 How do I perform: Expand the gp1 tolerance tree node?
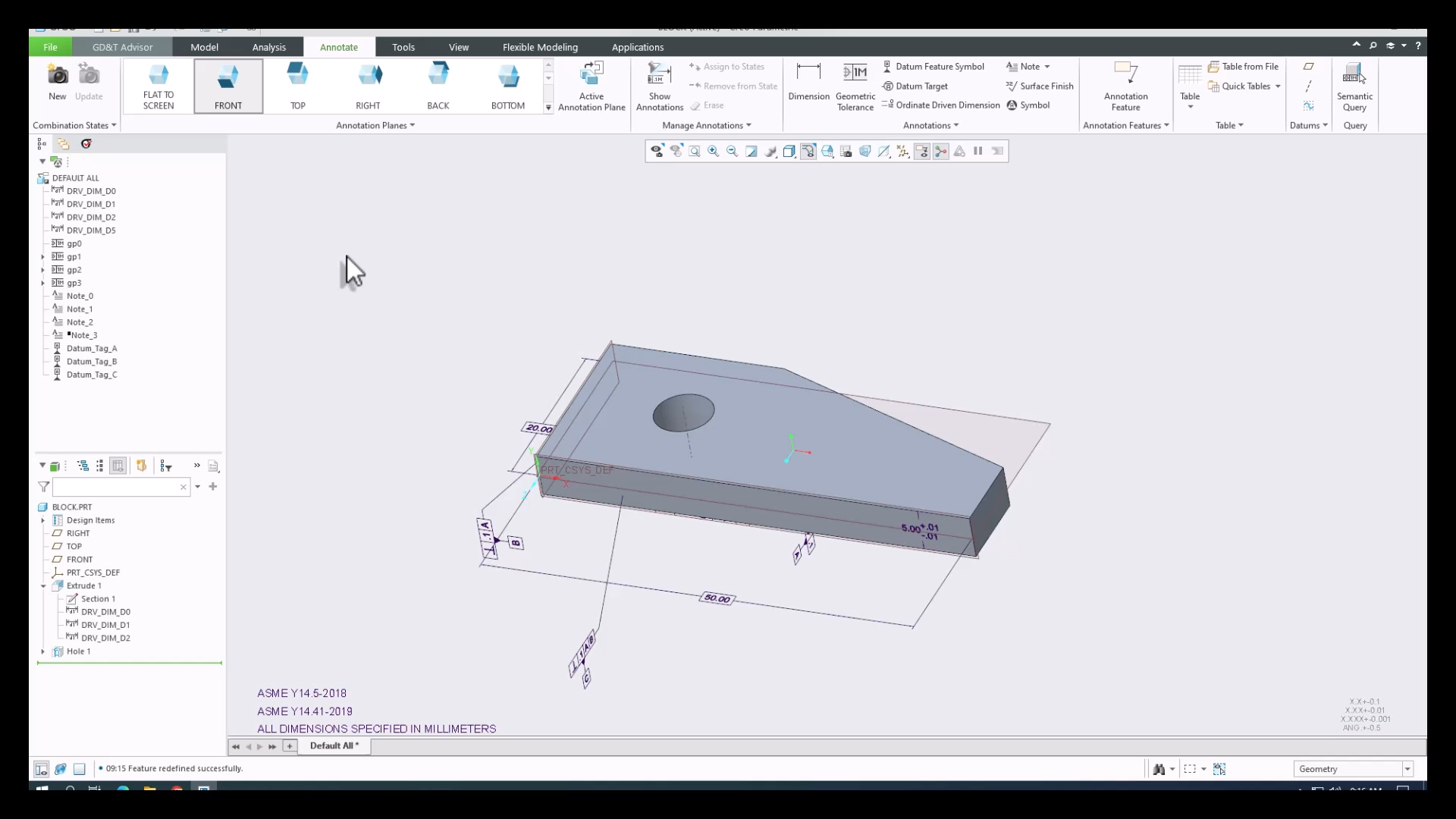tap(43, 257)
